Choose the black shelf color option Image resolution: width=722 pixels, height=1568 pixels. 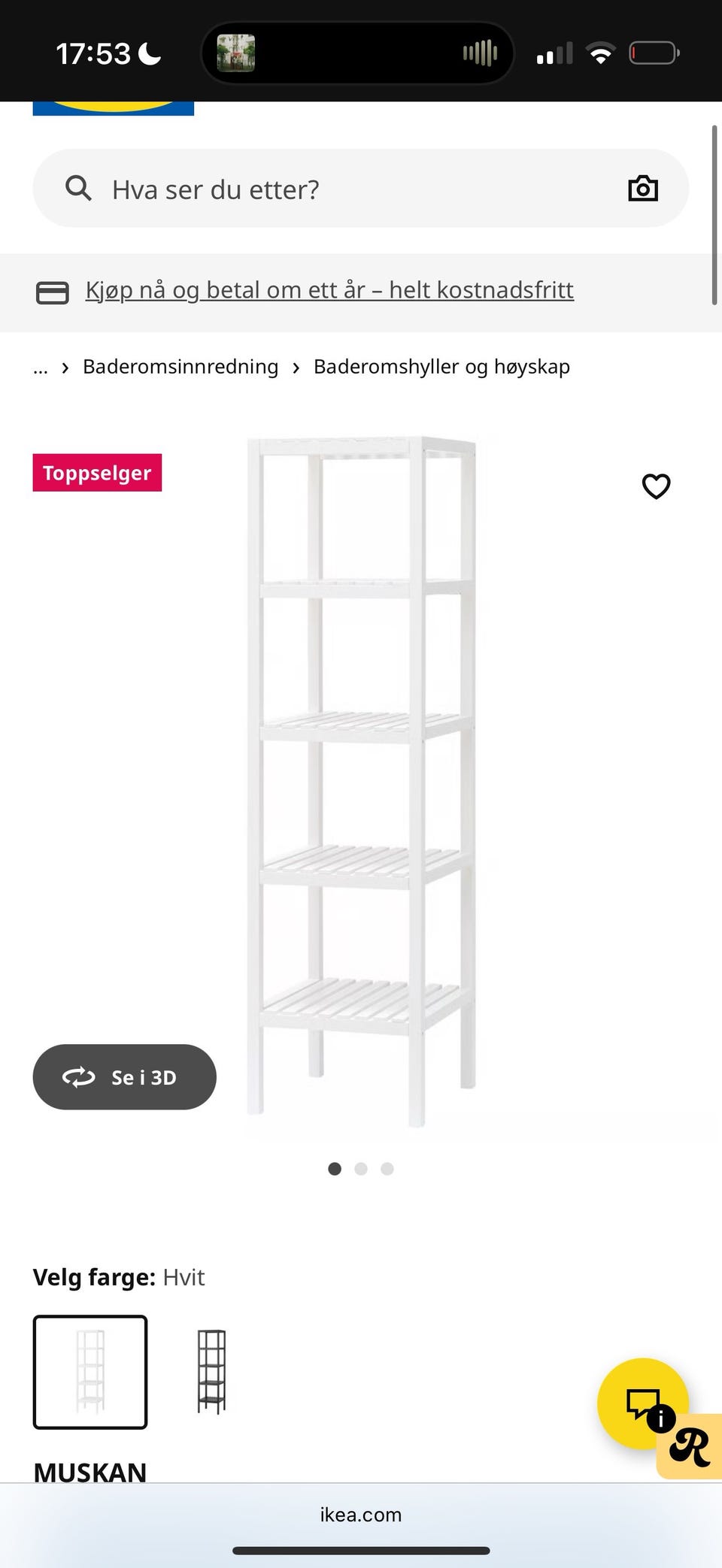211,1372
